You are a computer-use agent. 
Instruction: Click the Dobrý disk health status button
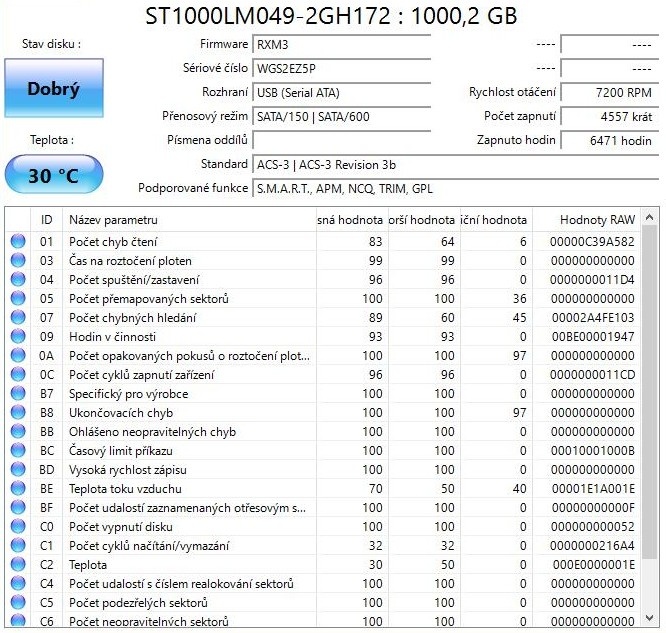pyautogui.click(x=54, y=88)
